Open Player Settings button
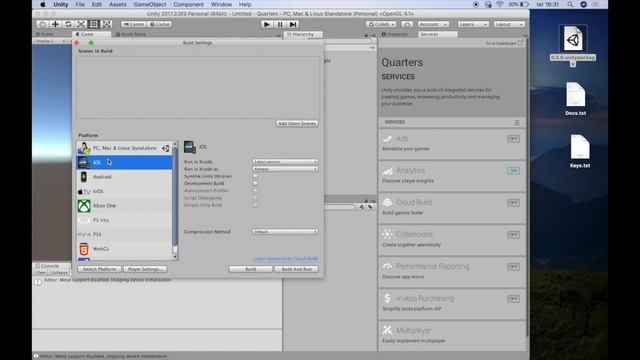Screen dimensions: 640x360 [x=145, y=269]
